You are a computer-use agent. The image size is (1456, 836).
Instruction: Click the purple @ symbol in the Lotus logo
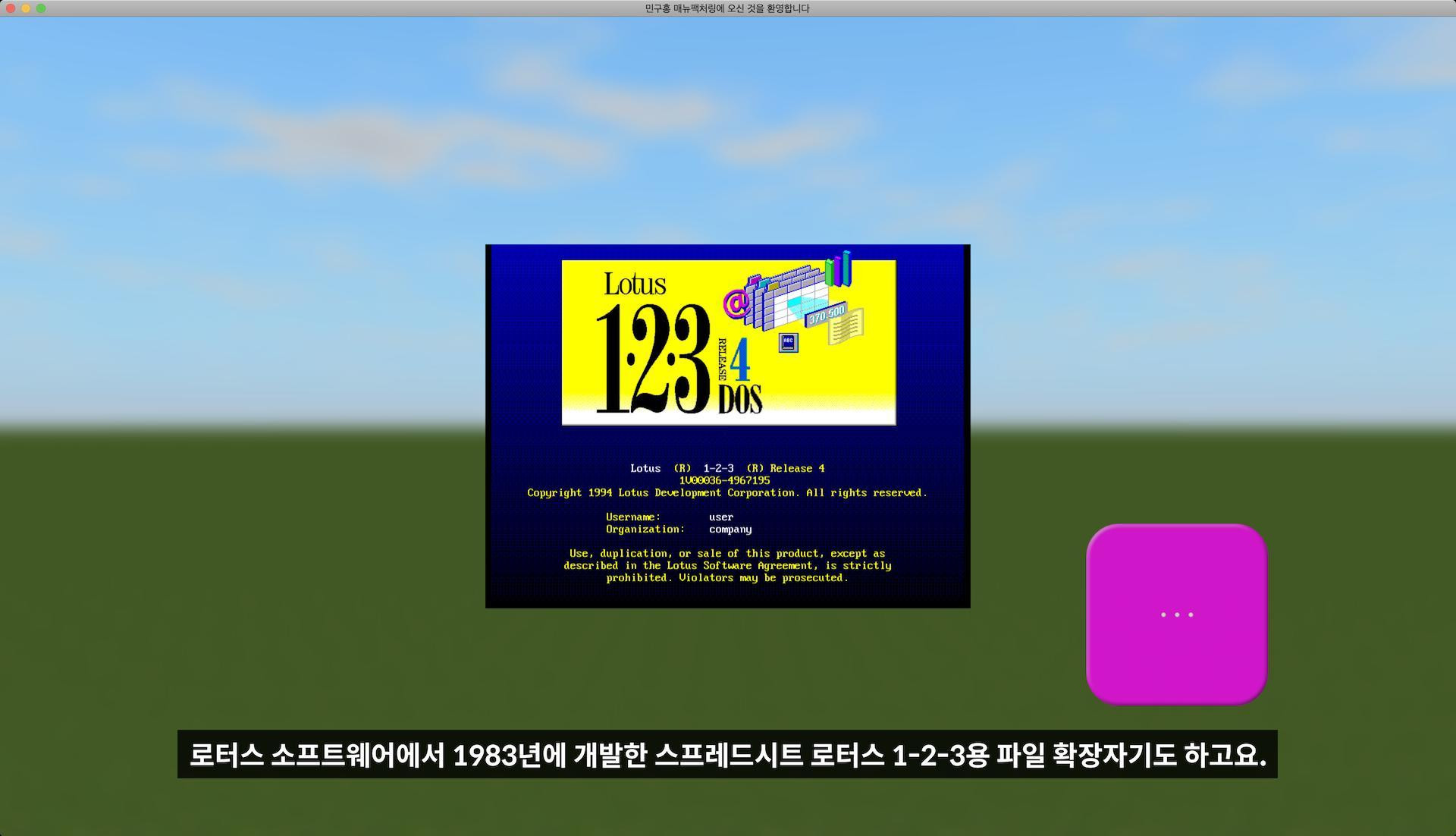coord(737,303)
